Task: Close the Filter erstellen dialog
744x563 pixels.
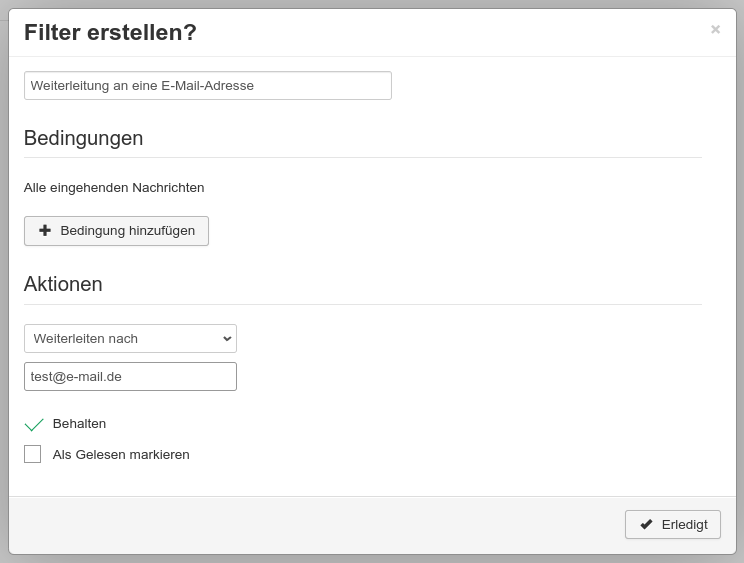Action: tap(715, 29)
